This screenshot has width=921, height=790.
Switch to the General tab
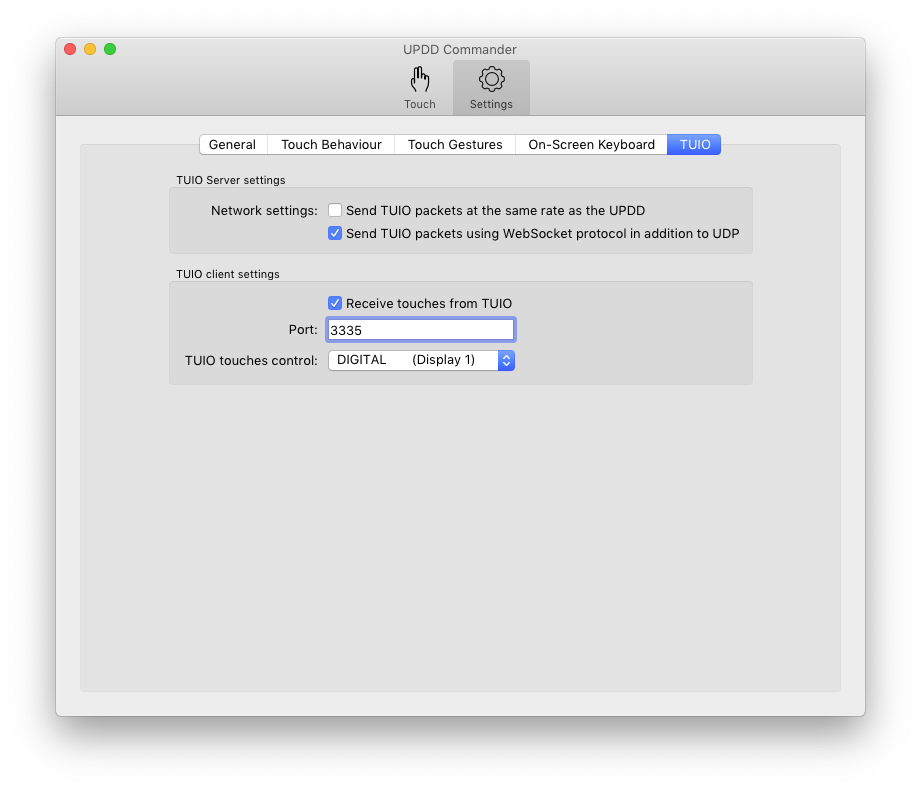click(232, 145)
